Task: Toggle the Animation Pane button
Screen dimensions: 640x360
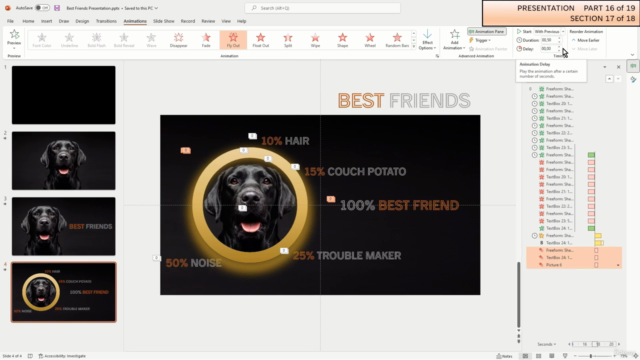Action: point(487,31)
